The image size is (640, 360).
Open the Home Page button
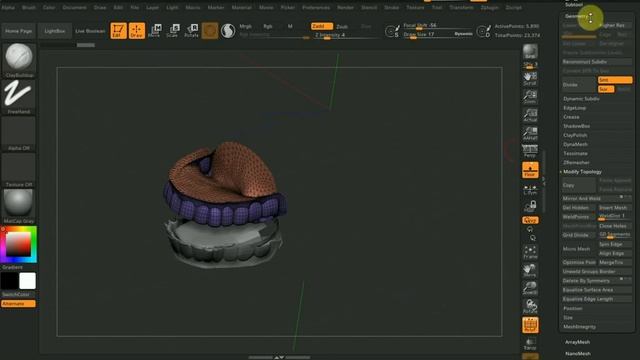coord(19,31)
